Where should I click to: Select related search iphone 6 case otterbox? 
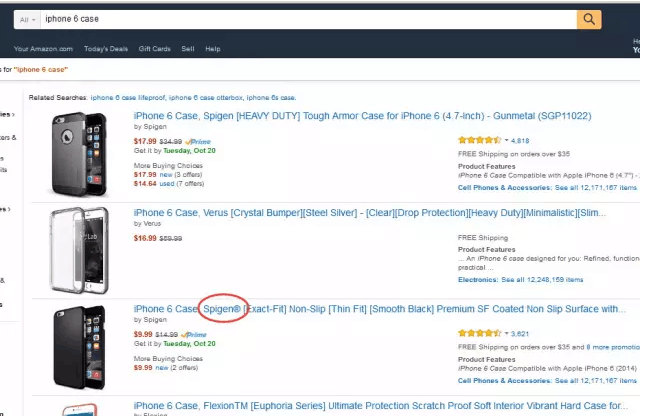coord(206,98)
